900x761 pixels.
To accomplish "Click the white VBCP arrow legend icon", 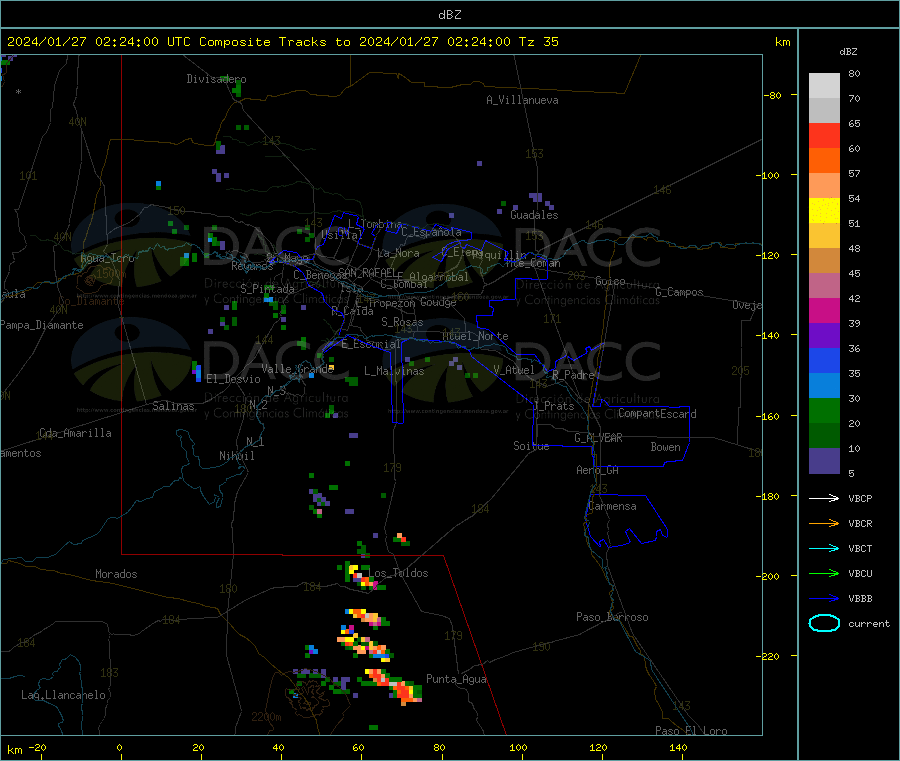I will click(824, 498).
